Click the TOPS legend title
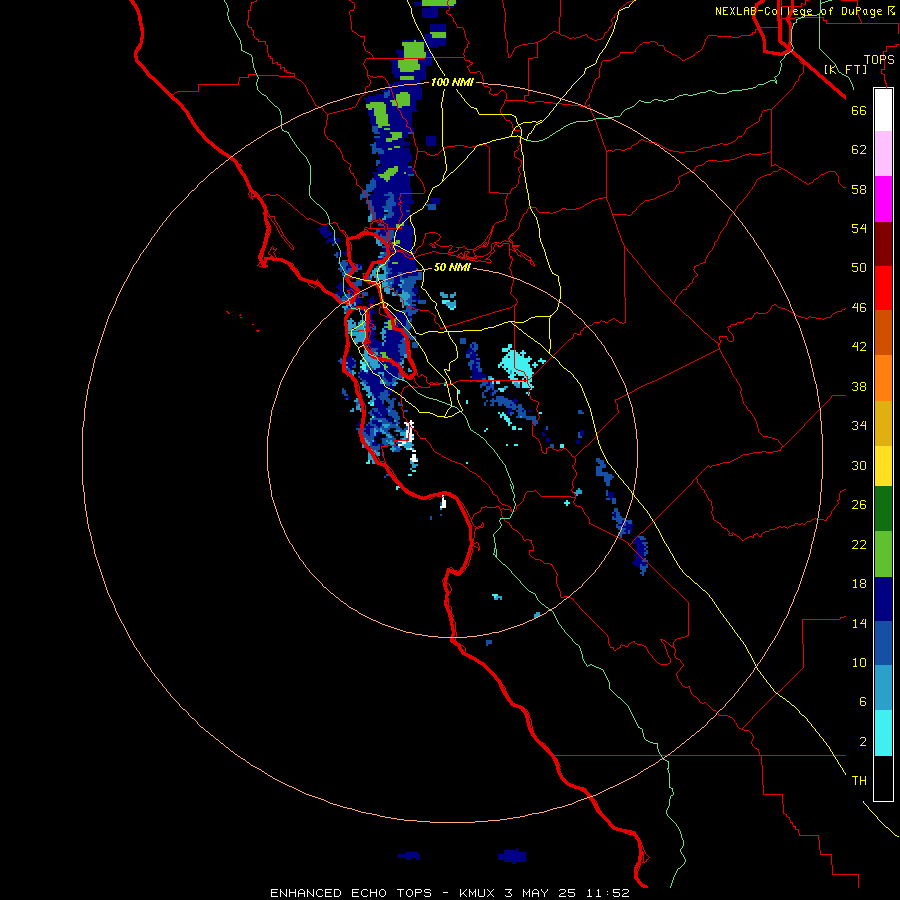Viewport: 900px width, 900px height. 879,59
